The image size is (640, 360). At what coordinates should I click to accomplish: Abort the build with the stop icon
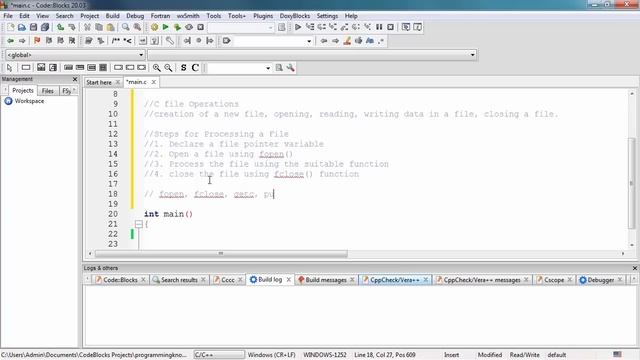(x=200, y=27)
